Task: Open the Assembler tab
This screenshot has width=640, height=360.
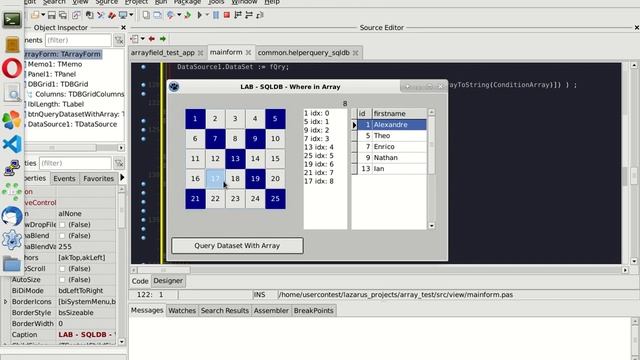Action: [271, 311]
